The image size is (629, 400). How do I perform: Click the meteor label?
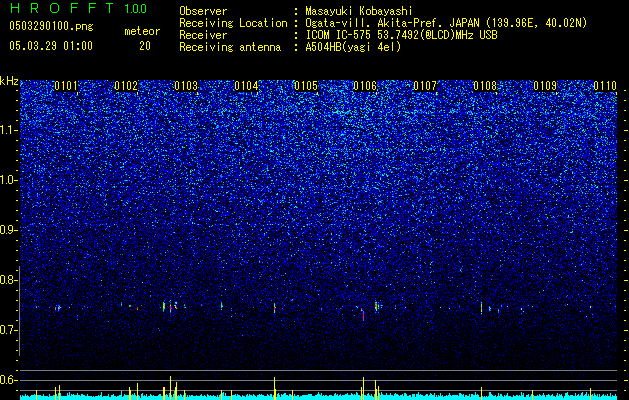142,31
